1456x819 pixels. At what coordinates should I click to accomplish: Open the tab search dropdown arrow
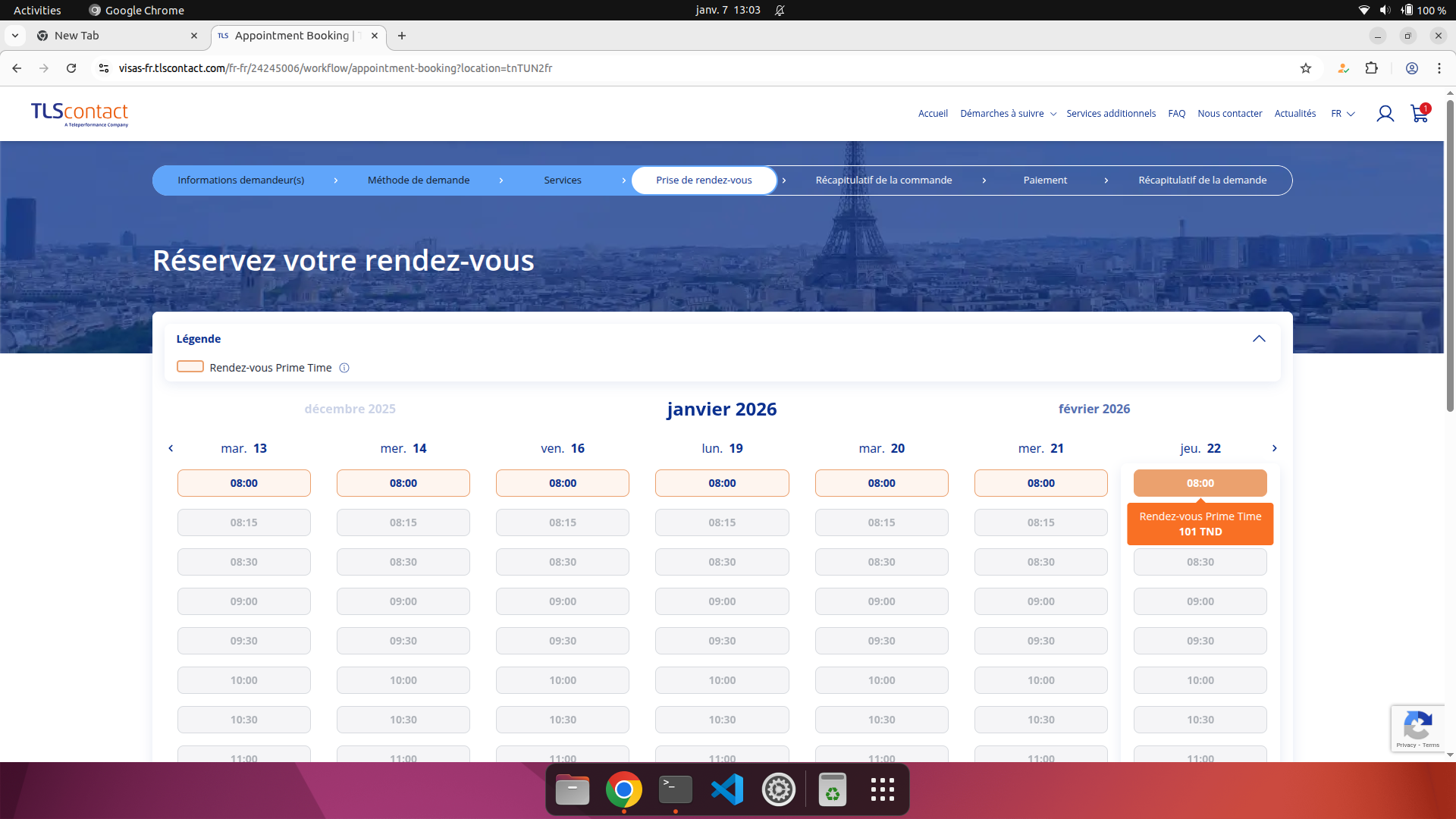tap(15, 36)
